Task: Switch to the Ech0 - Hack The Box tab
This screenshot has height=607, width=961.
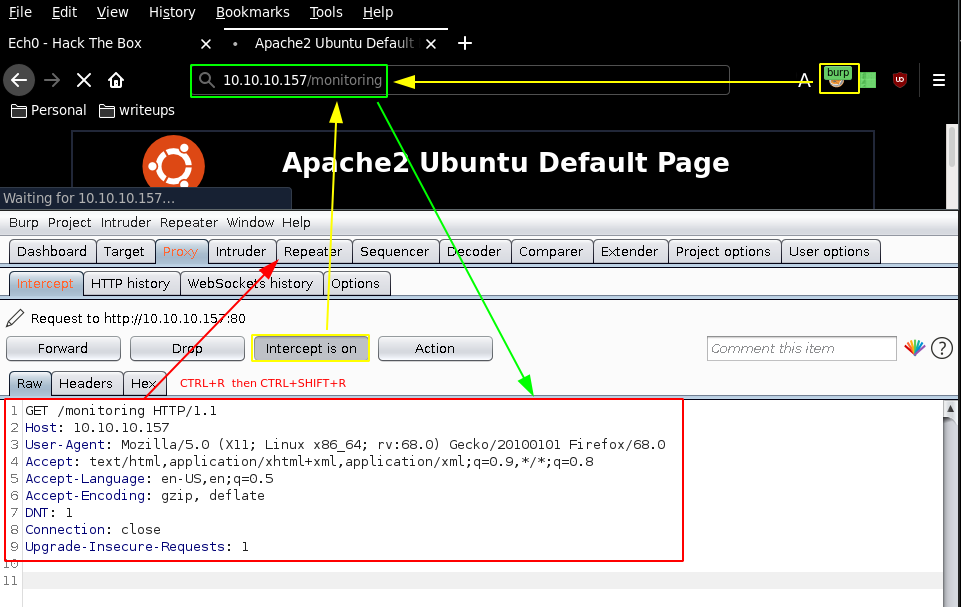Action: [75, 44]
